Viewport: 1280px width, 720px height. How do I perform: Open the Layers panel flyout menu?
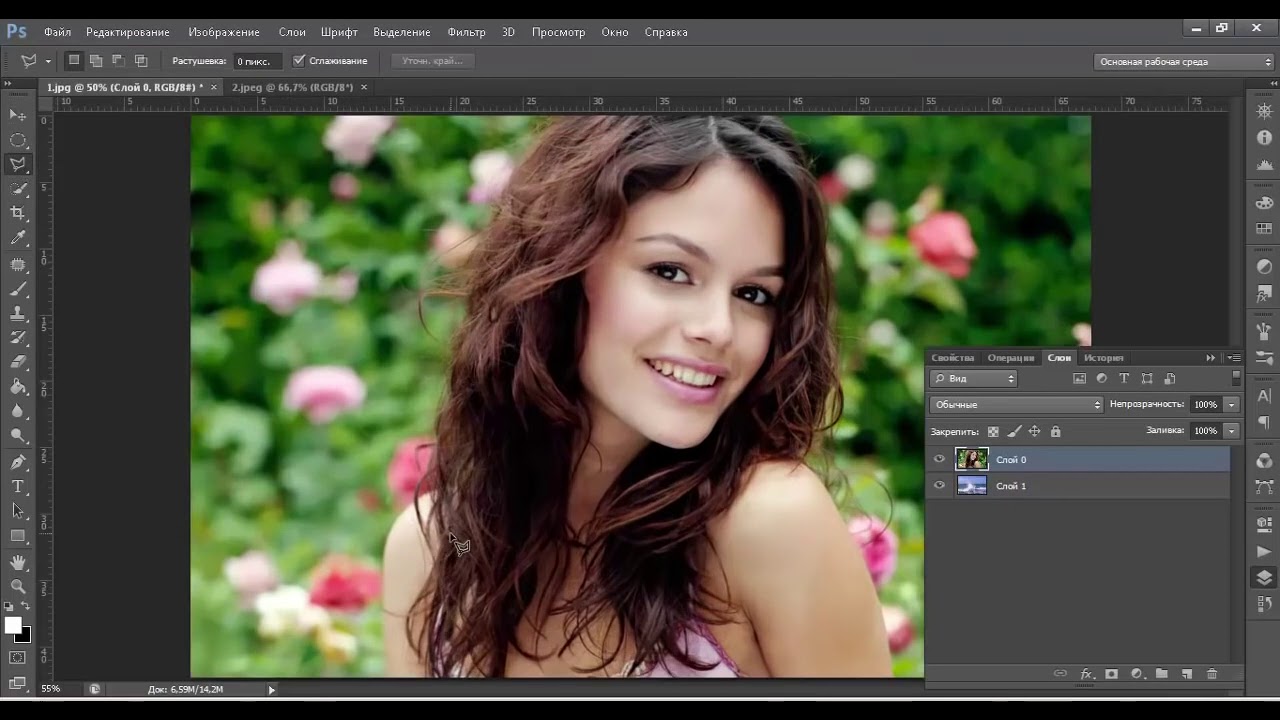click(x=1233, y=358)
